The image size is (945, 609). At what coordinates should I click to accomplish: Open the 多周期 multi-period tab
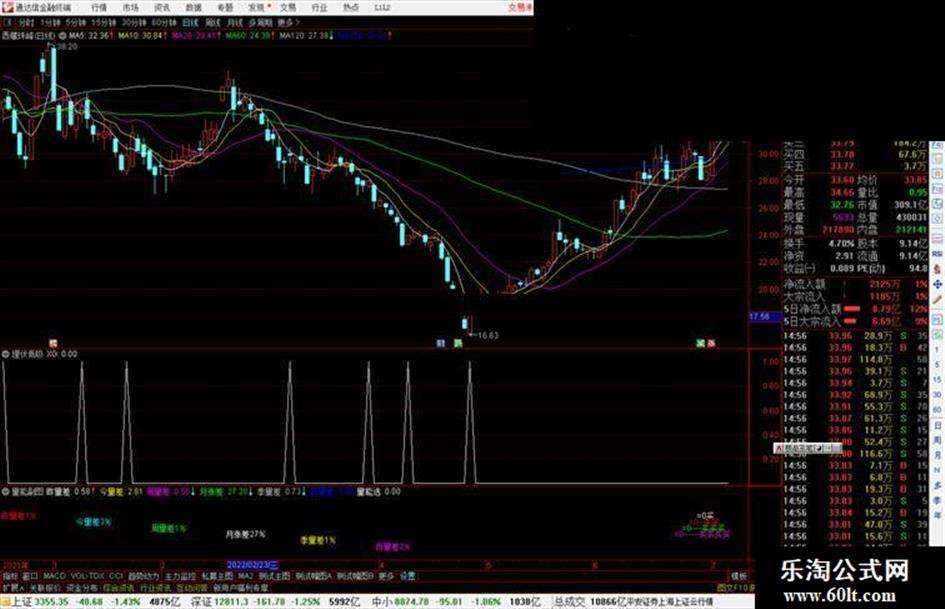coord(260,22)
